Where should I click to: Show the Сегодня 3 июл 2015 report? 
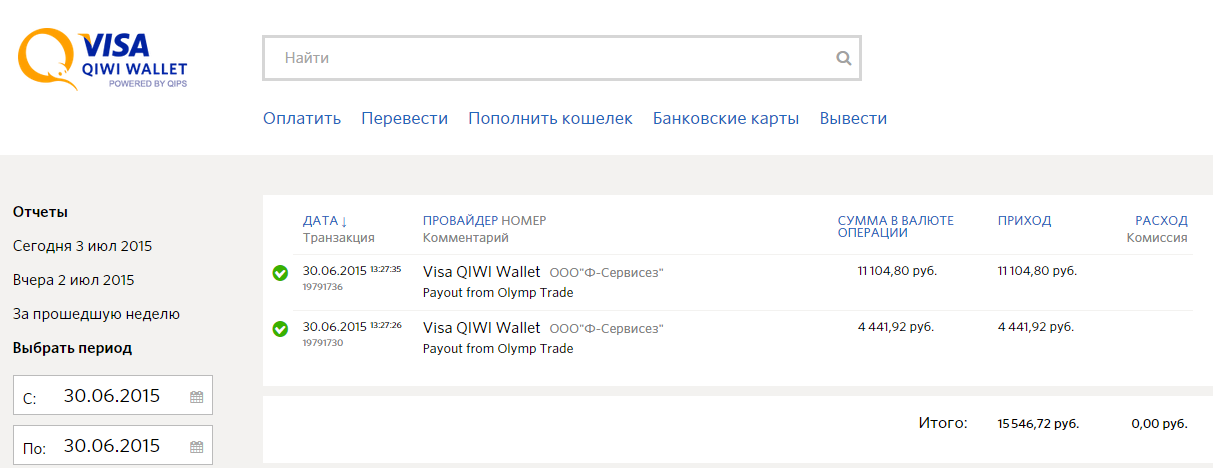tap(82, 246)
